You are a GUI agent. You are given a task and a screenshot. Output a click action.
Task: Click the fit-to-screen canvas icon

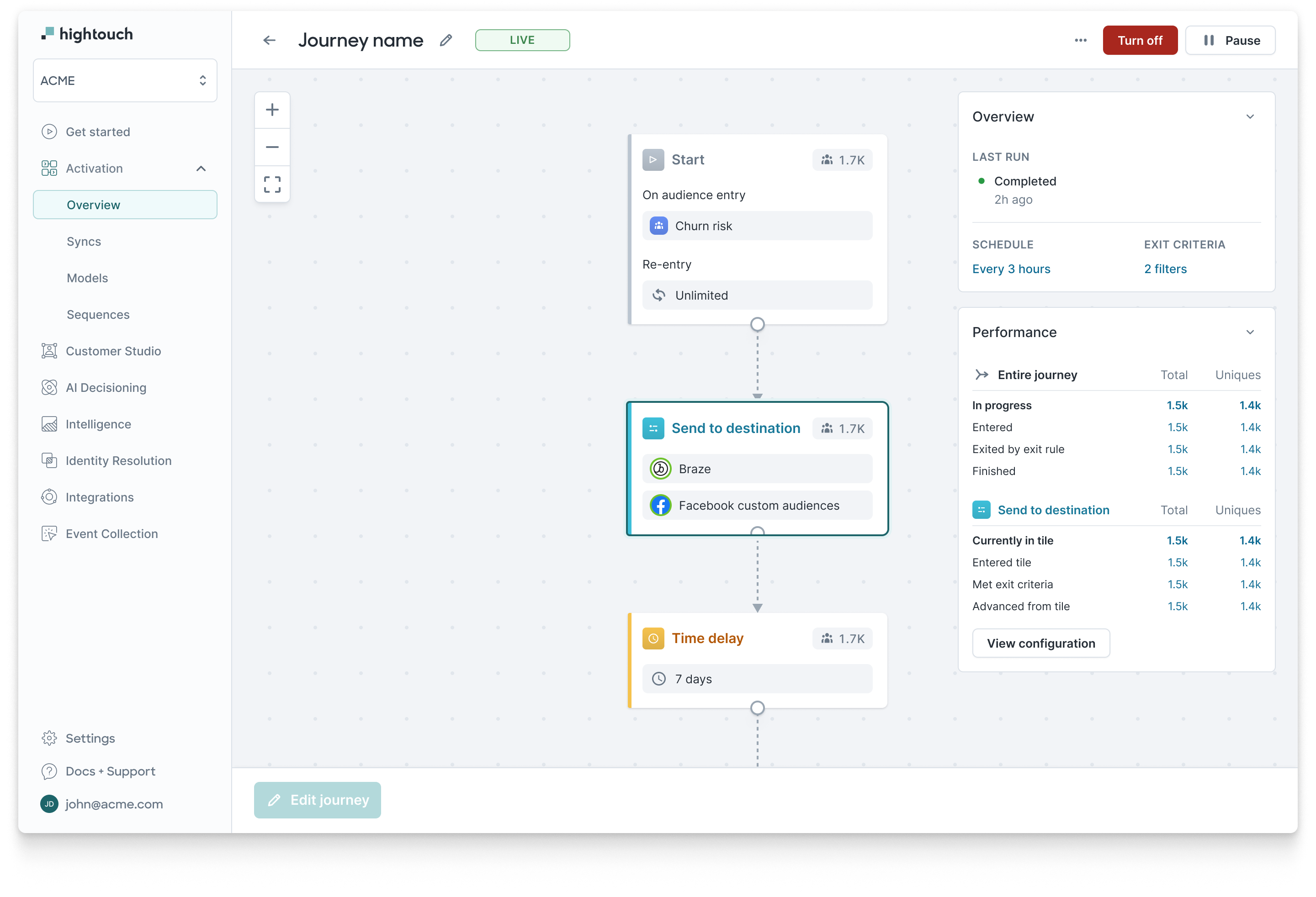[272, 184]
